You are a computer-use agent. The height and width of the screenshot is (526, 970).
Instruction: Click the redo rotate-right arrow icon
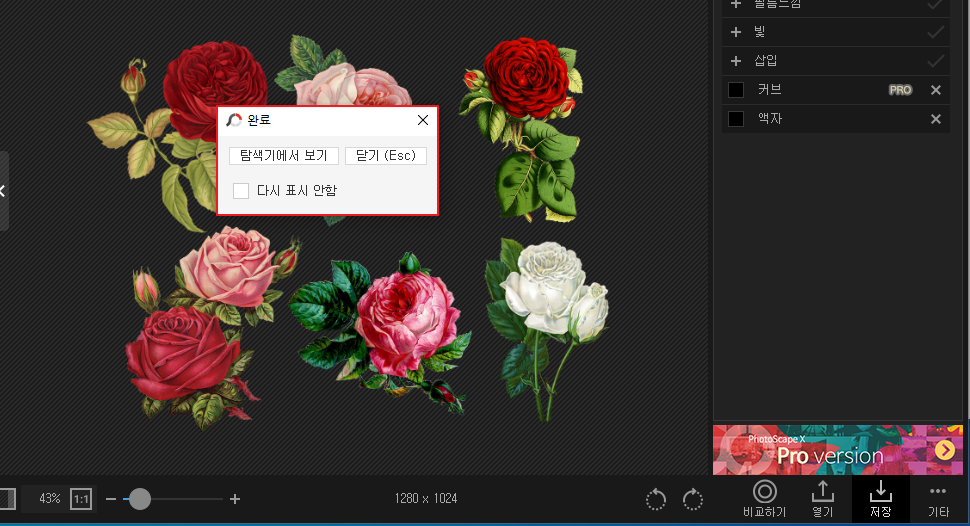(x=693, y=499)
